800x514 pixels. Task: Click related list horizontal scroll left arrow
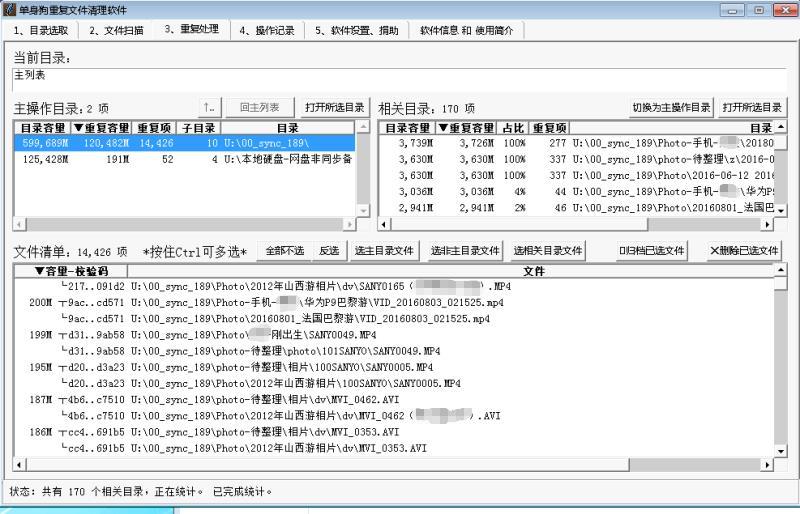coord(384,224)
